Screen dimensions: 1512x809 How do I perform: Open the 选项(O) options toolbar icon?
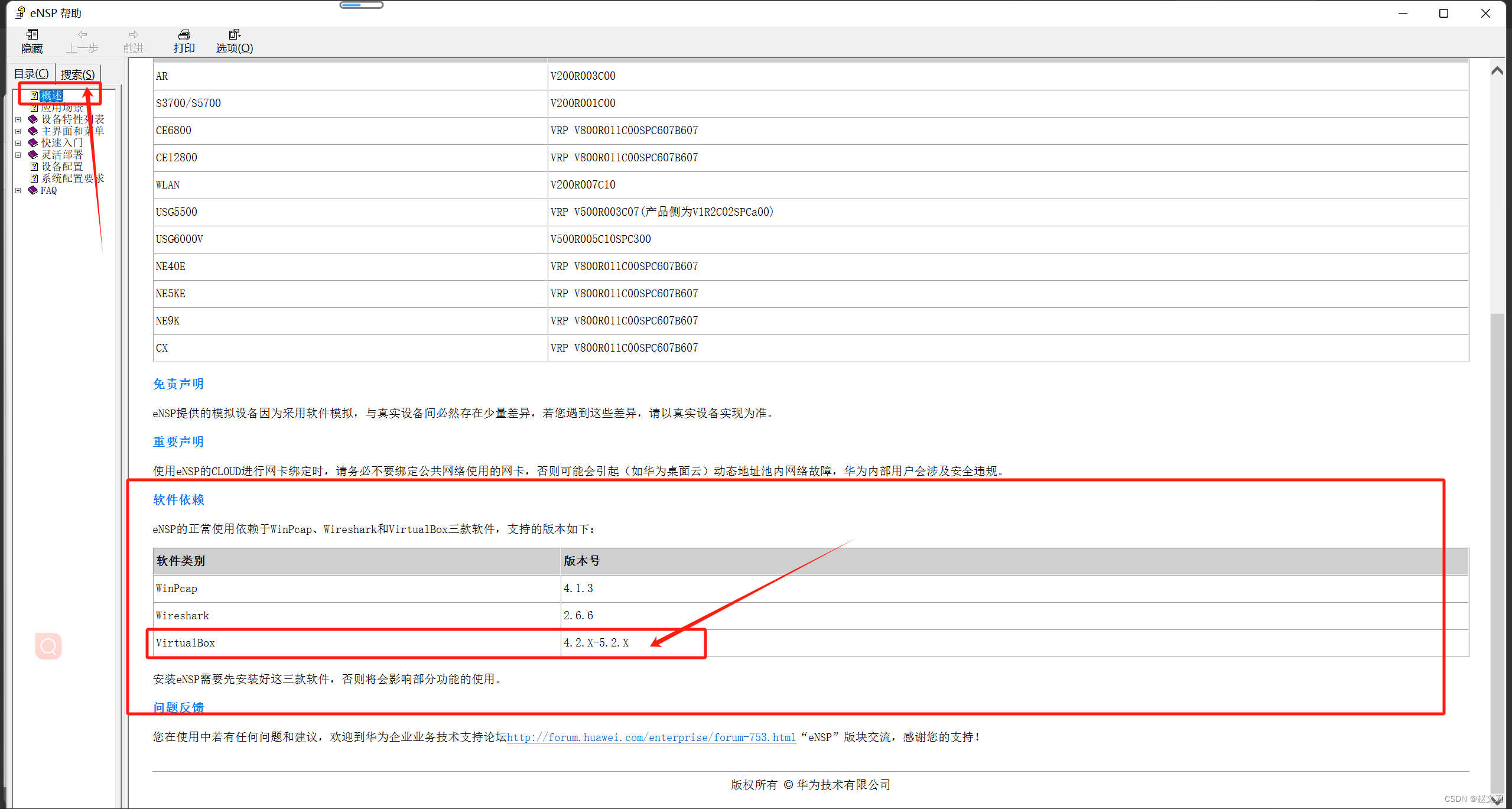click(x=234, y=35)
